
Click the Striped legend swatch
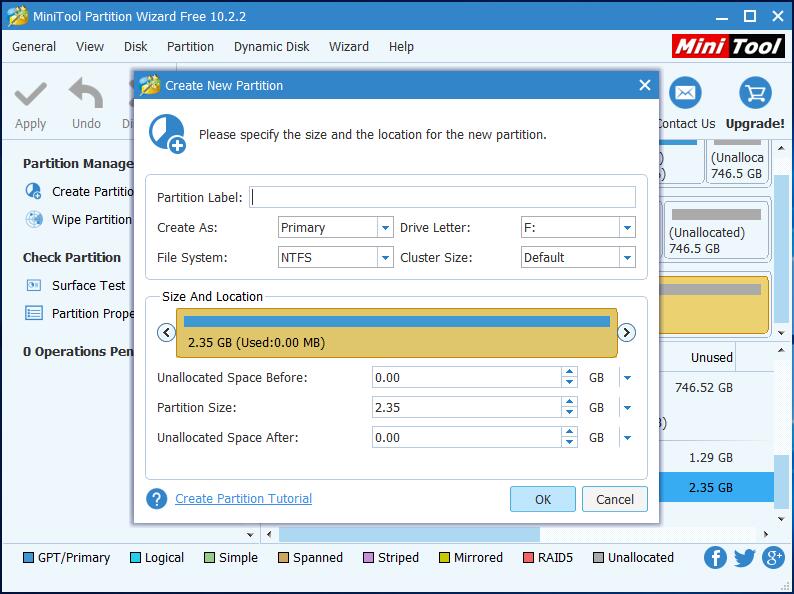(369, 558)
